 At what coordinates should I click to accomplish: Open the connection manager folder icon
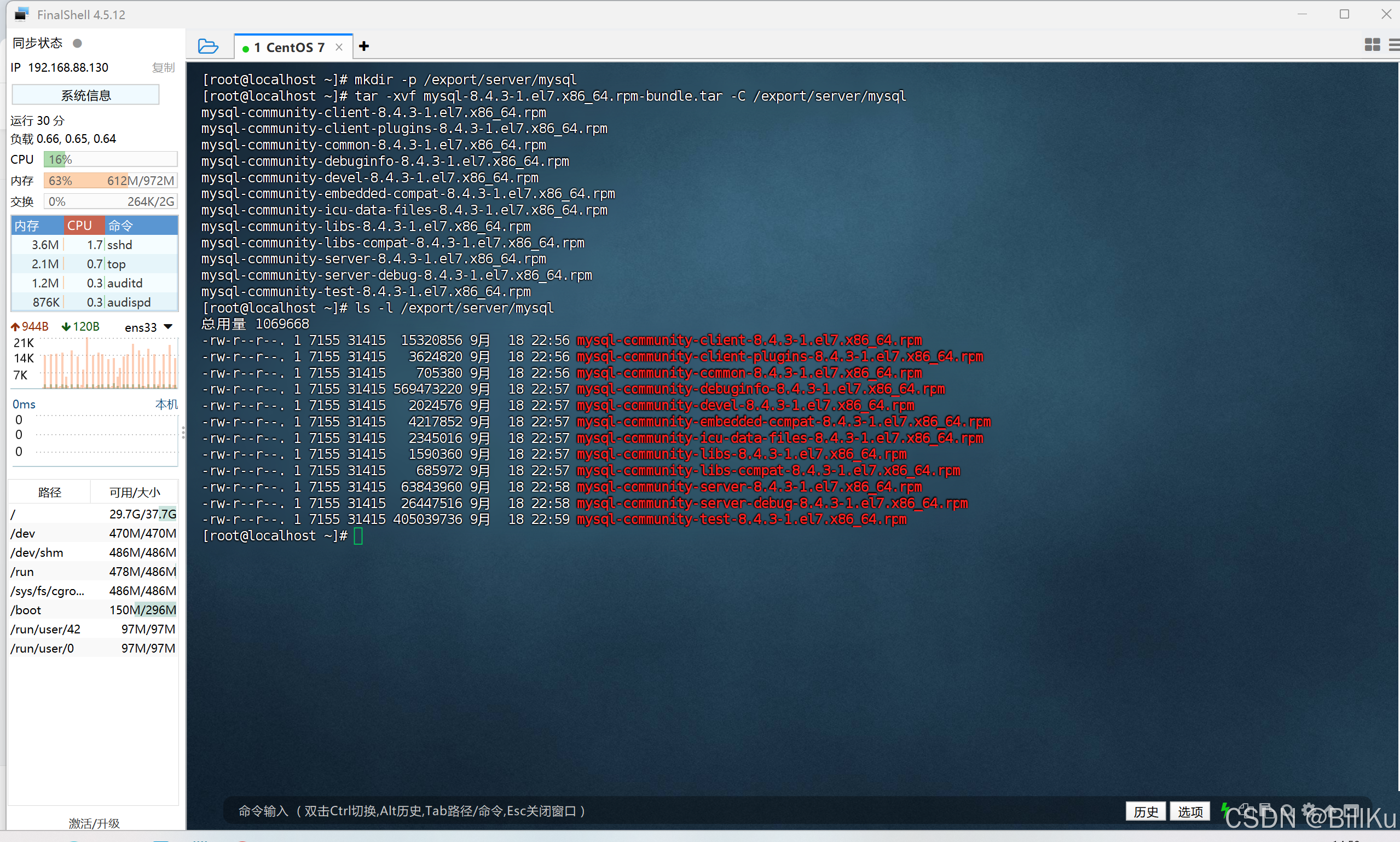click(x=208, y=46)
